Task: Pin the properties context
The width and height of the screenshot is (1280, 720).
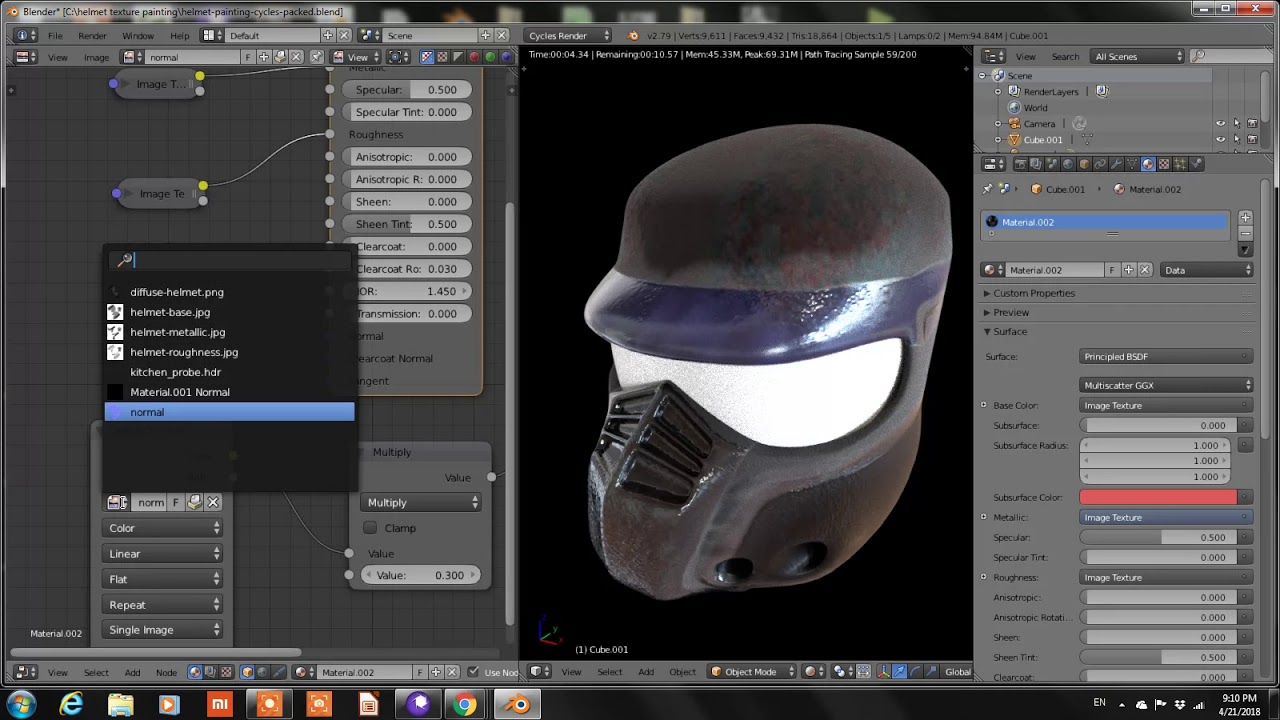Action: [x=988, y=189]
